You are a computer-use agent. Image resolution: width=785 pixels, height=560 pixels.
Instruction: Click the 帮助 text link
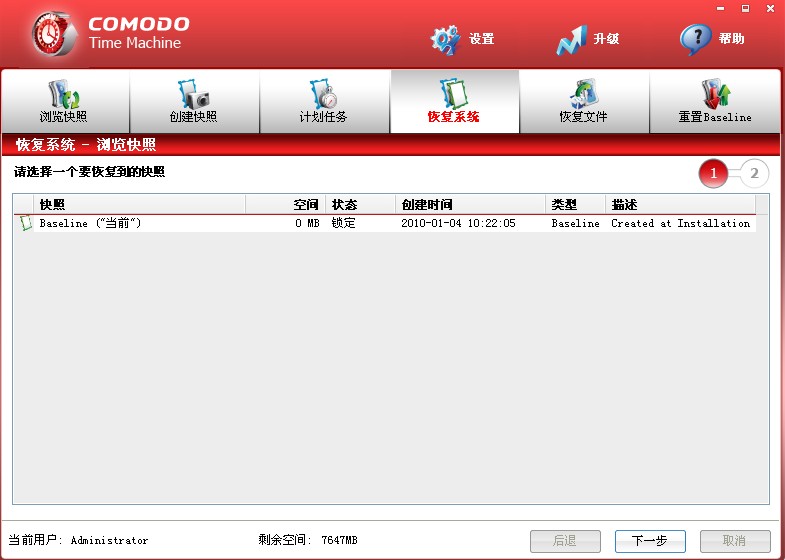coord(731,39)
